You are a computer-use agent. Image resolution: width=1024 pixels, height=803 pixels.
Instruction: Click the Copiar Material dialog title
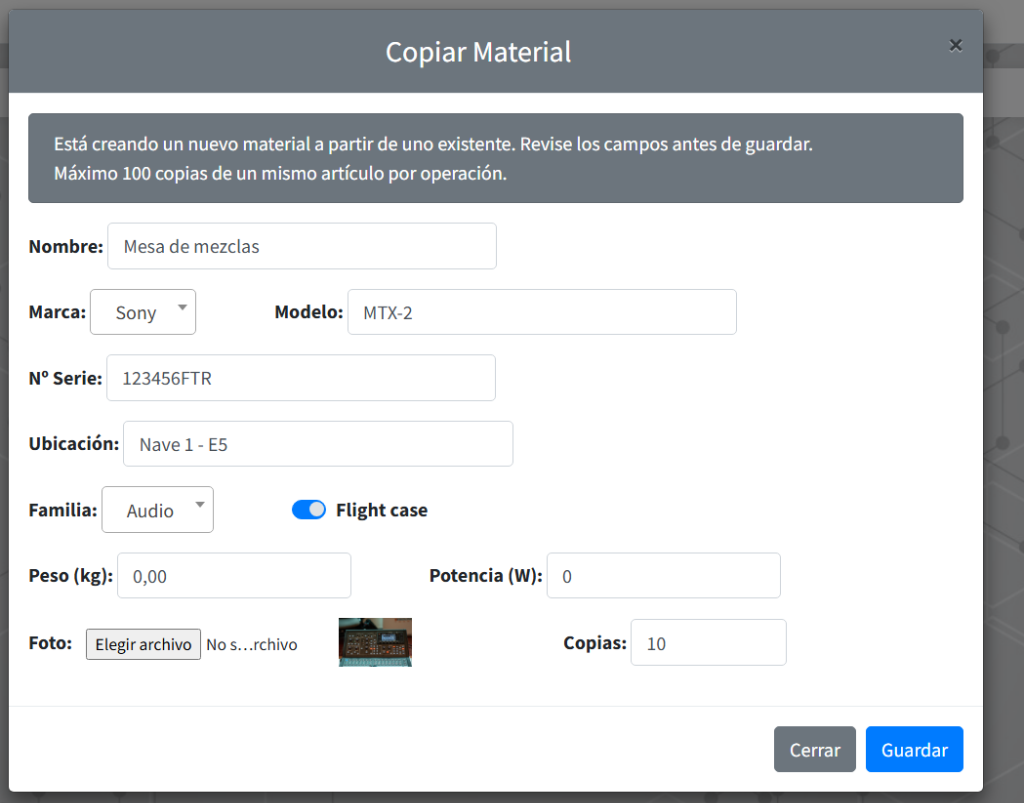coord(478,51)
